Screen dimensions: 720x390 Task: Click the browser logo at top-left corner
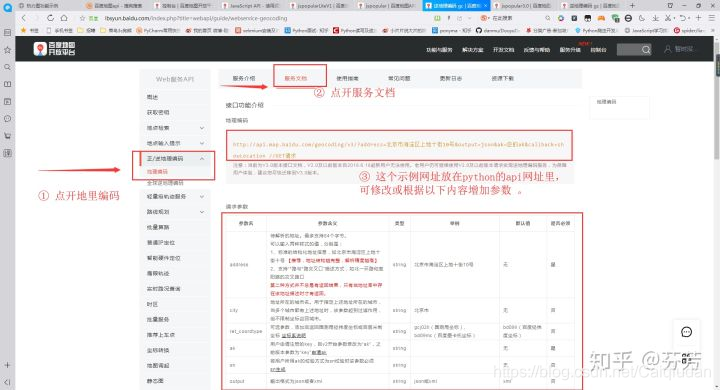tap(7, 7)
